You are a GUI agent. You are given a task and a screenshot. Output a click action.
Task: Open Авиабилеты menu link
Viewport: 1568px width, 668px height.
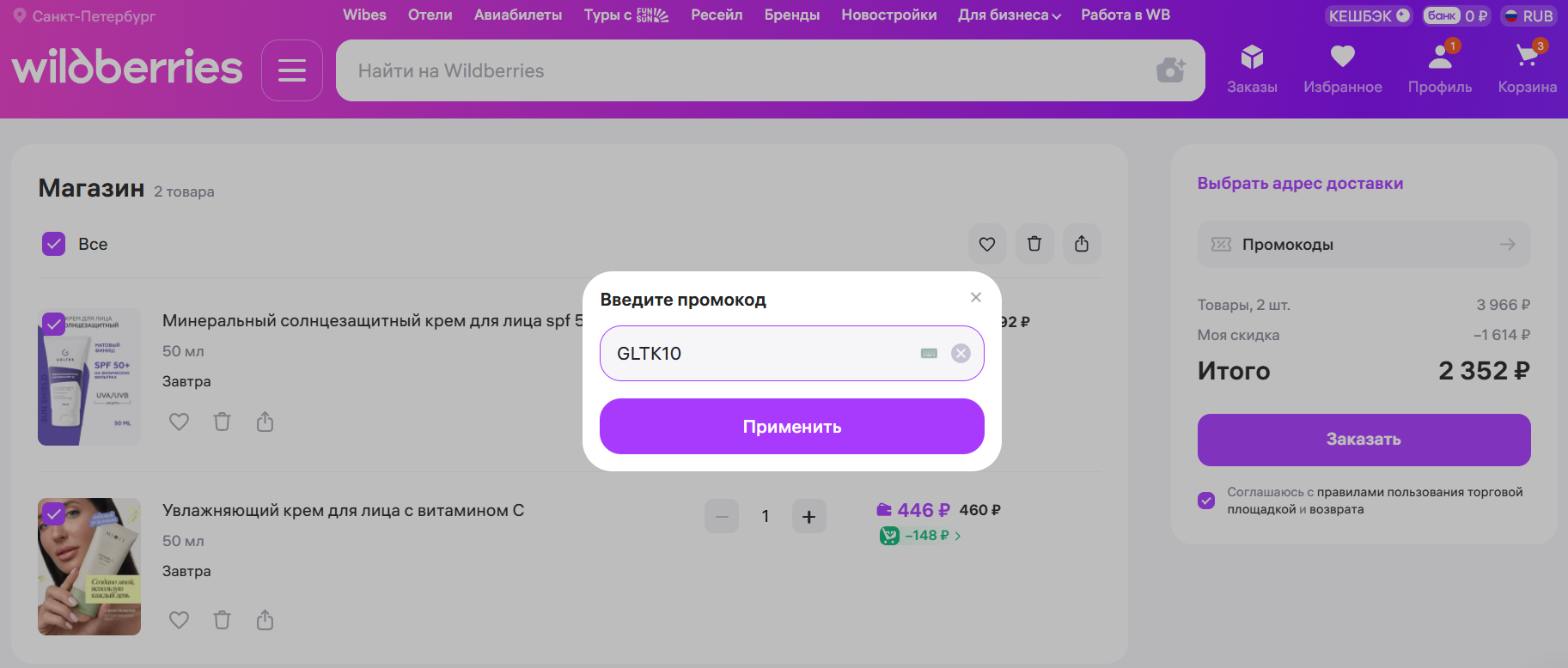518,15
